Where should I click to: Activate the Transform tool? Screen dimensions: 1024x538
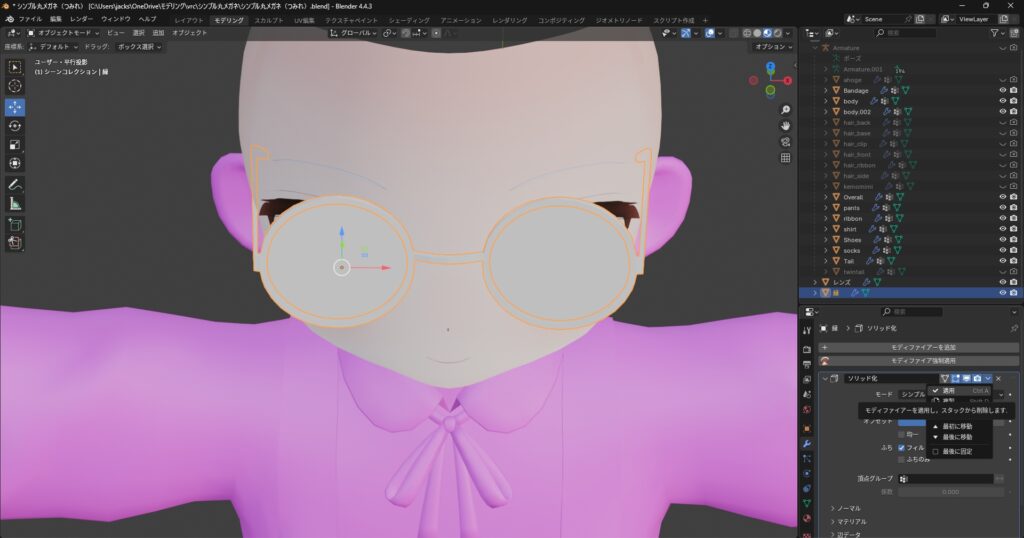tap(14, 163)
